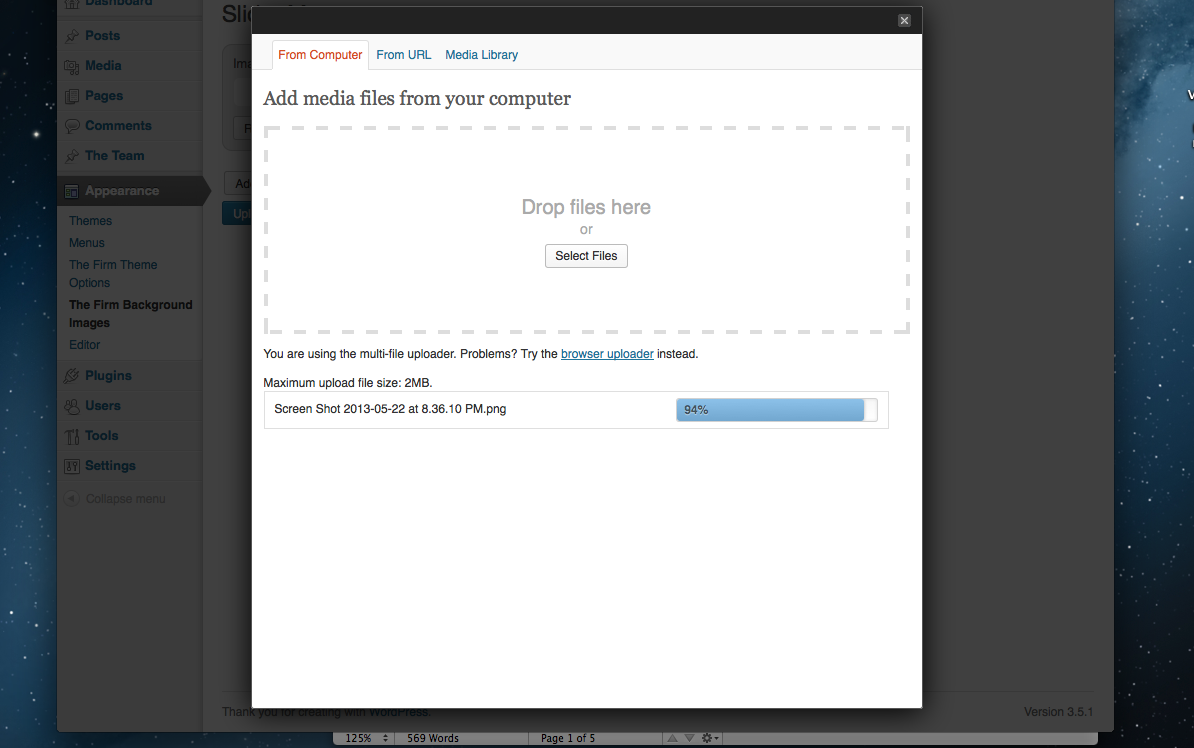1194x748 pixels.
Task: Click the Drop files here area
Action: 586,208
